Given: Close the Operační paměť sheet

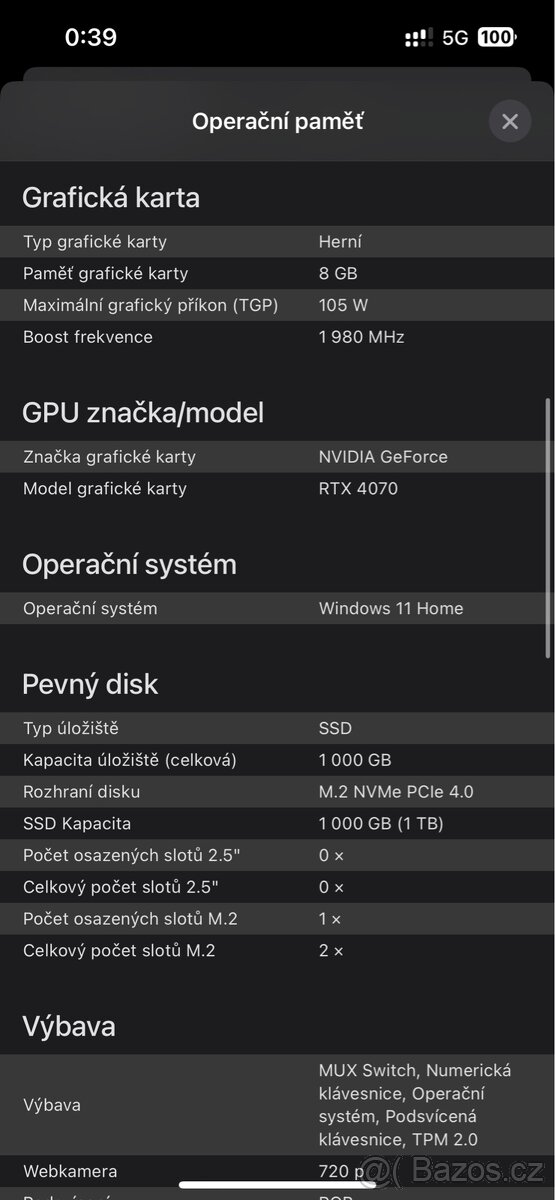Looking at the screenshot, I should 510,122.
